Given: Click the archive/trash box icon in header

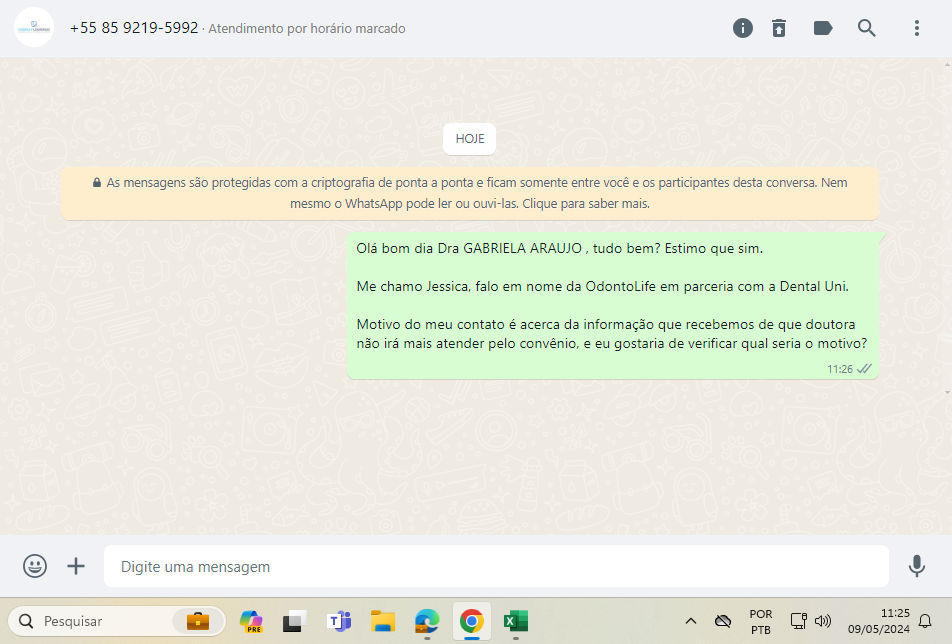Looking at the screenshot, I should tap(779, 28).
